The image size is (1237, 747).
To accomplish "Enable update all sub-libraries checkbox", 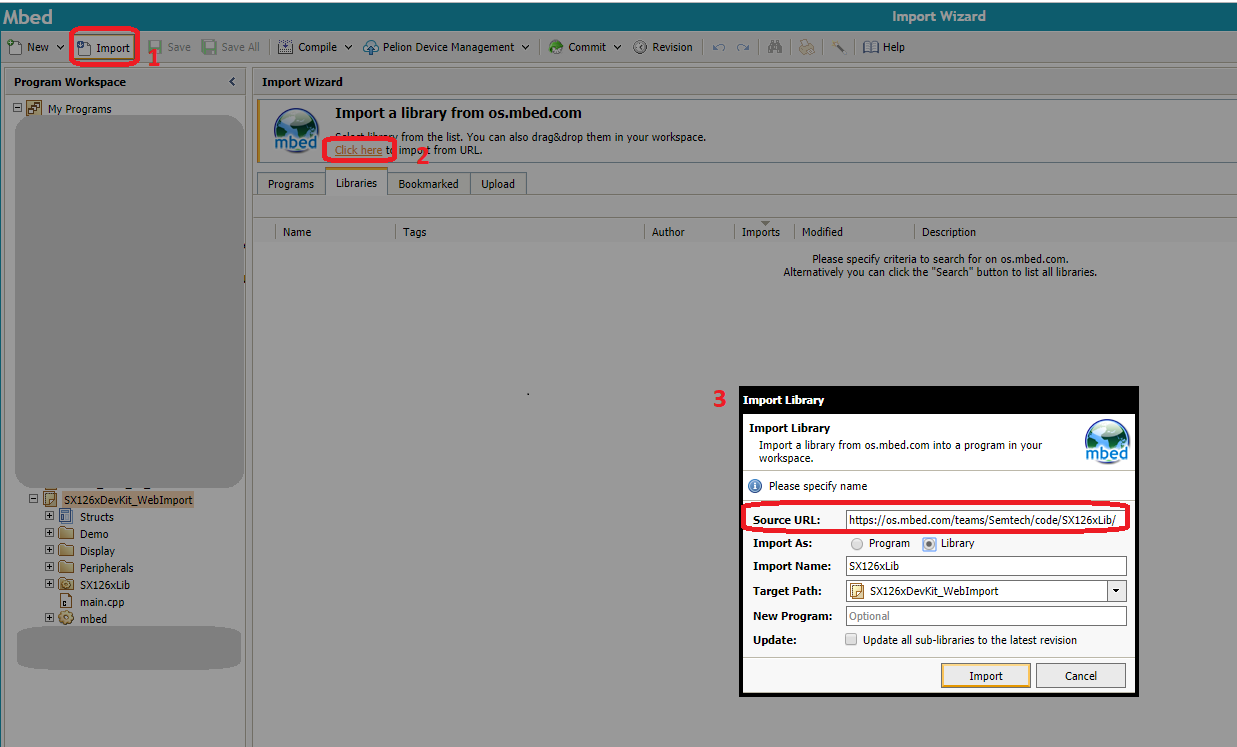I will pos(851,640).
